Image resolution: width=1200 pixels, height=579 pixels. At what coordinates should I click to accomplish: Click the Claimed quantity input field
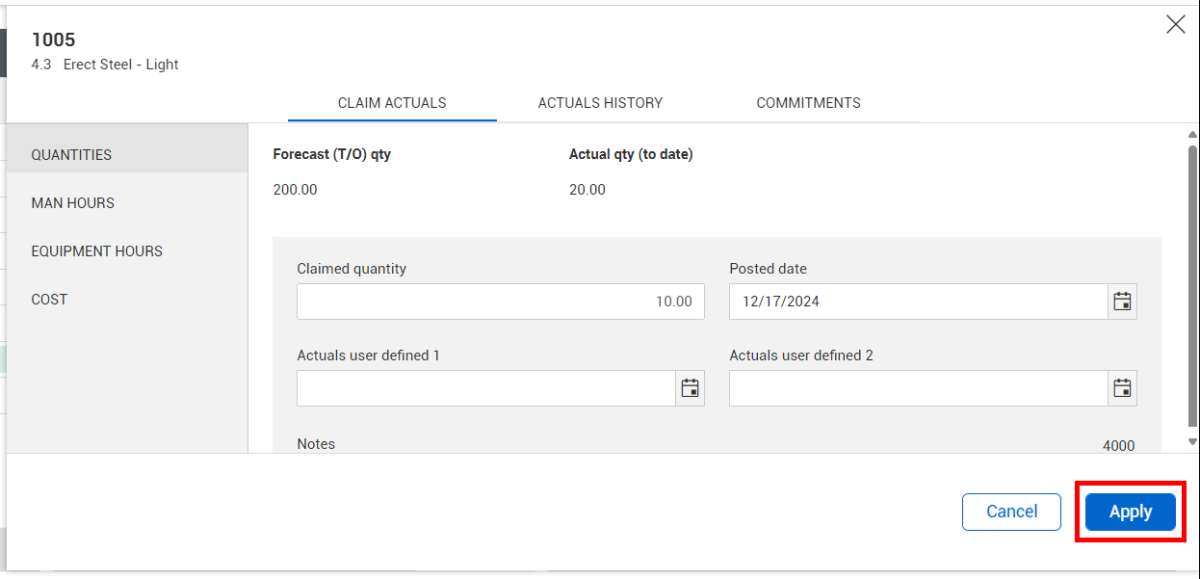pos(500,301)
